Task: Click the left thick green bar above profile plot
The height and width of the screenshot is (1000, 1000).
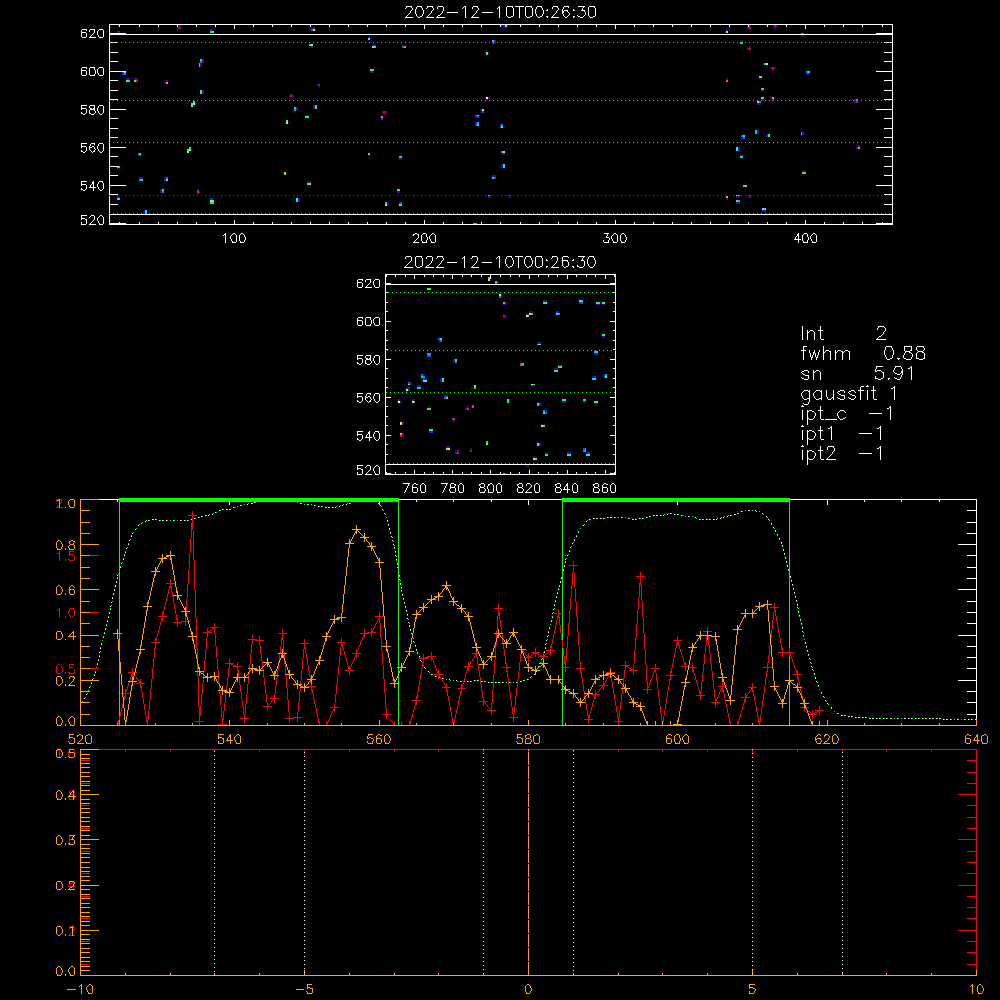Action: tap(259, 500)
